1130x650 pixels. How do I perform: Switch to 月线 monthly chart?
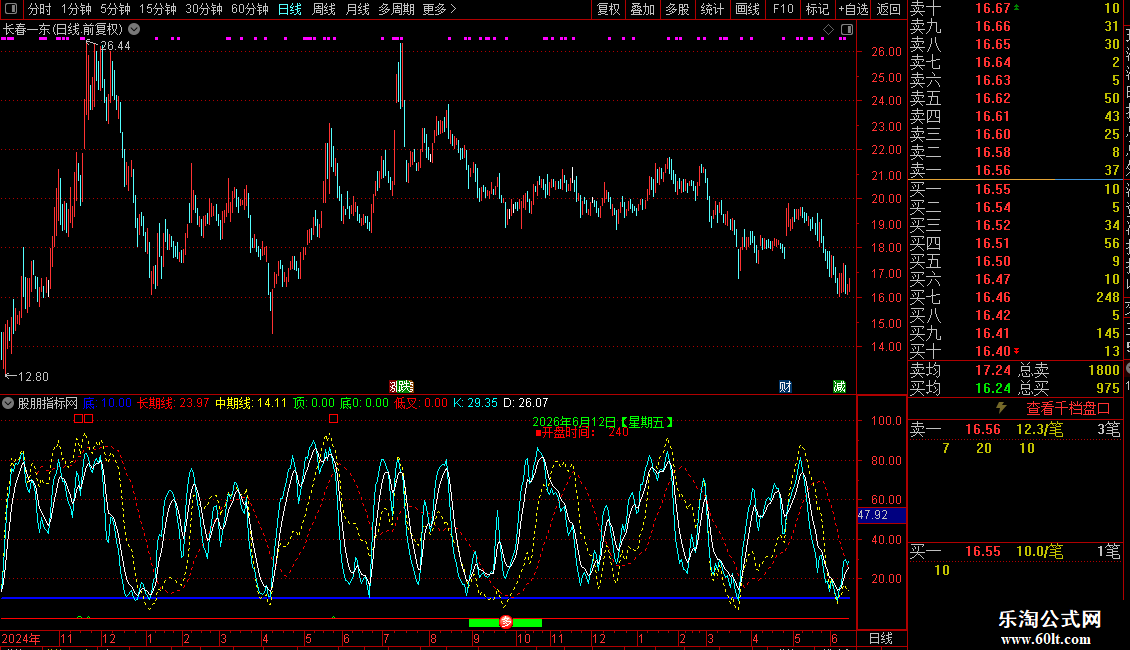point(357,9)
